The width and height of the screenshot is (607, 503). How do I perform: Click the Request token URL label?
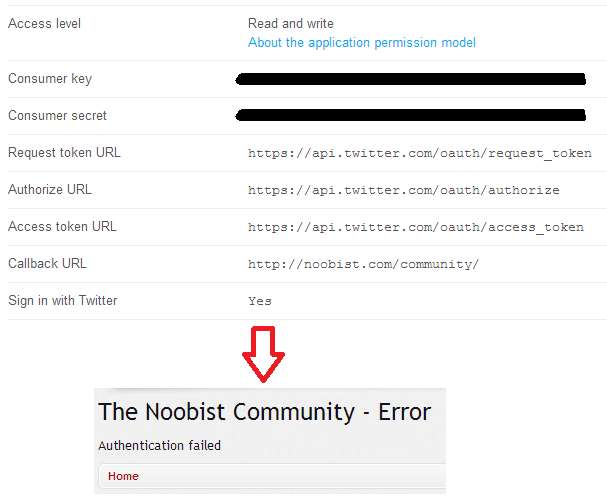64,153
